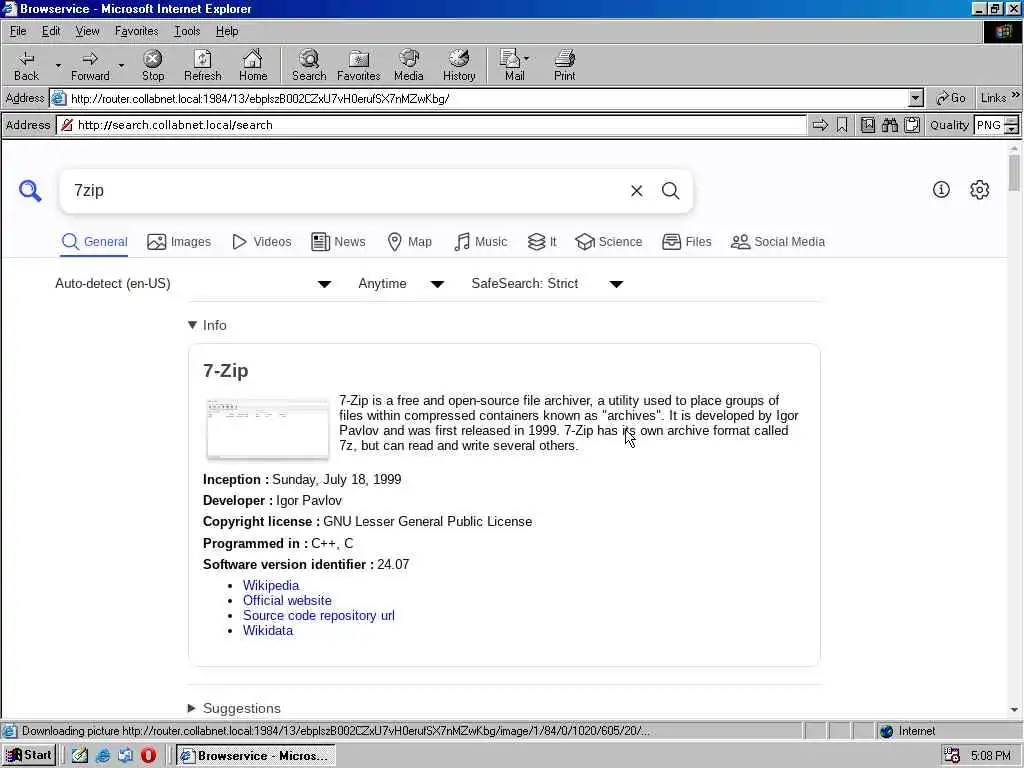Reload page using Refresh button
1024x768 pixels.
point(202,65)
